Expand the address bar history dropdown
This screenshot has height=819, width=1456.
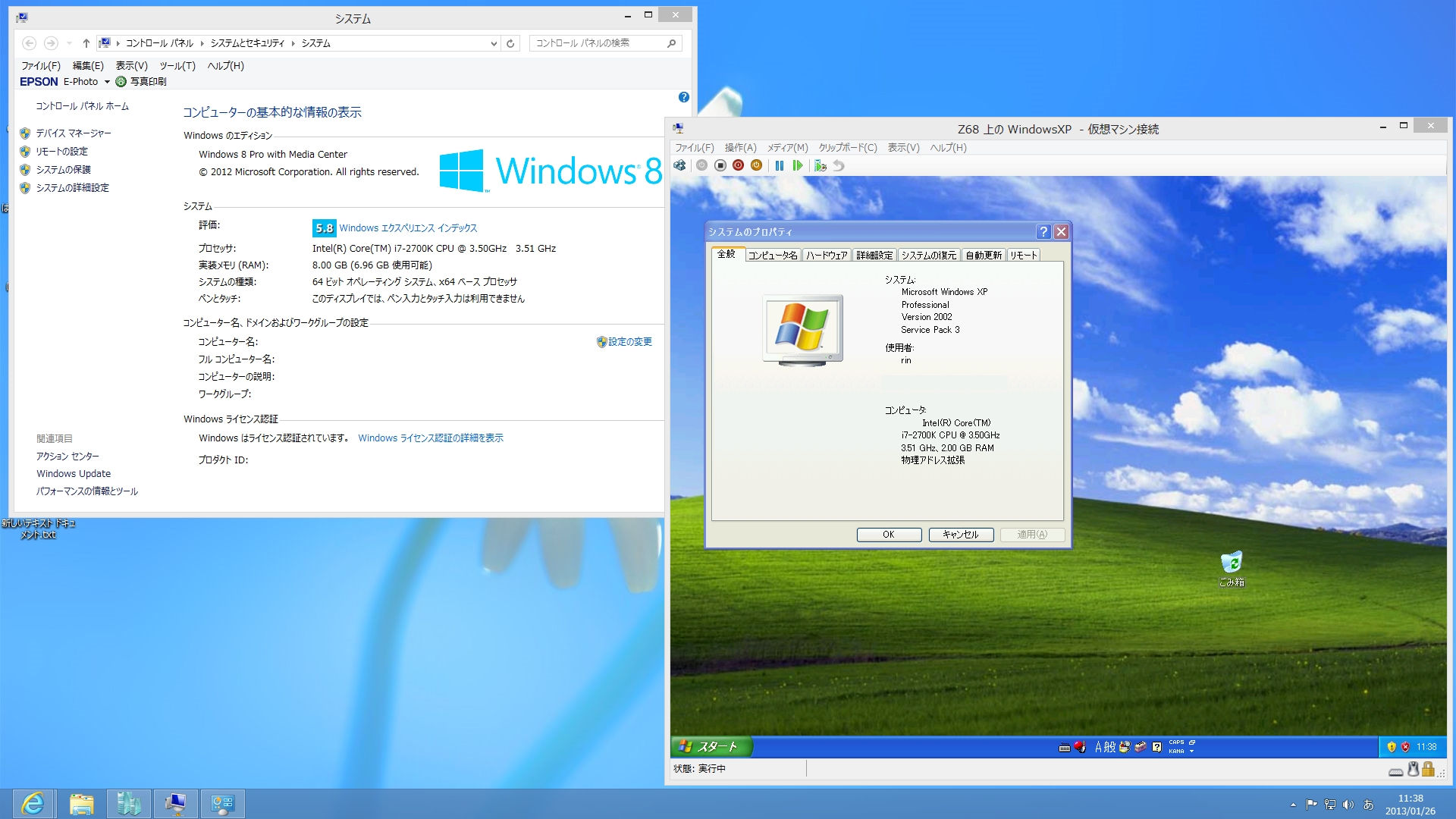(494, 43)
